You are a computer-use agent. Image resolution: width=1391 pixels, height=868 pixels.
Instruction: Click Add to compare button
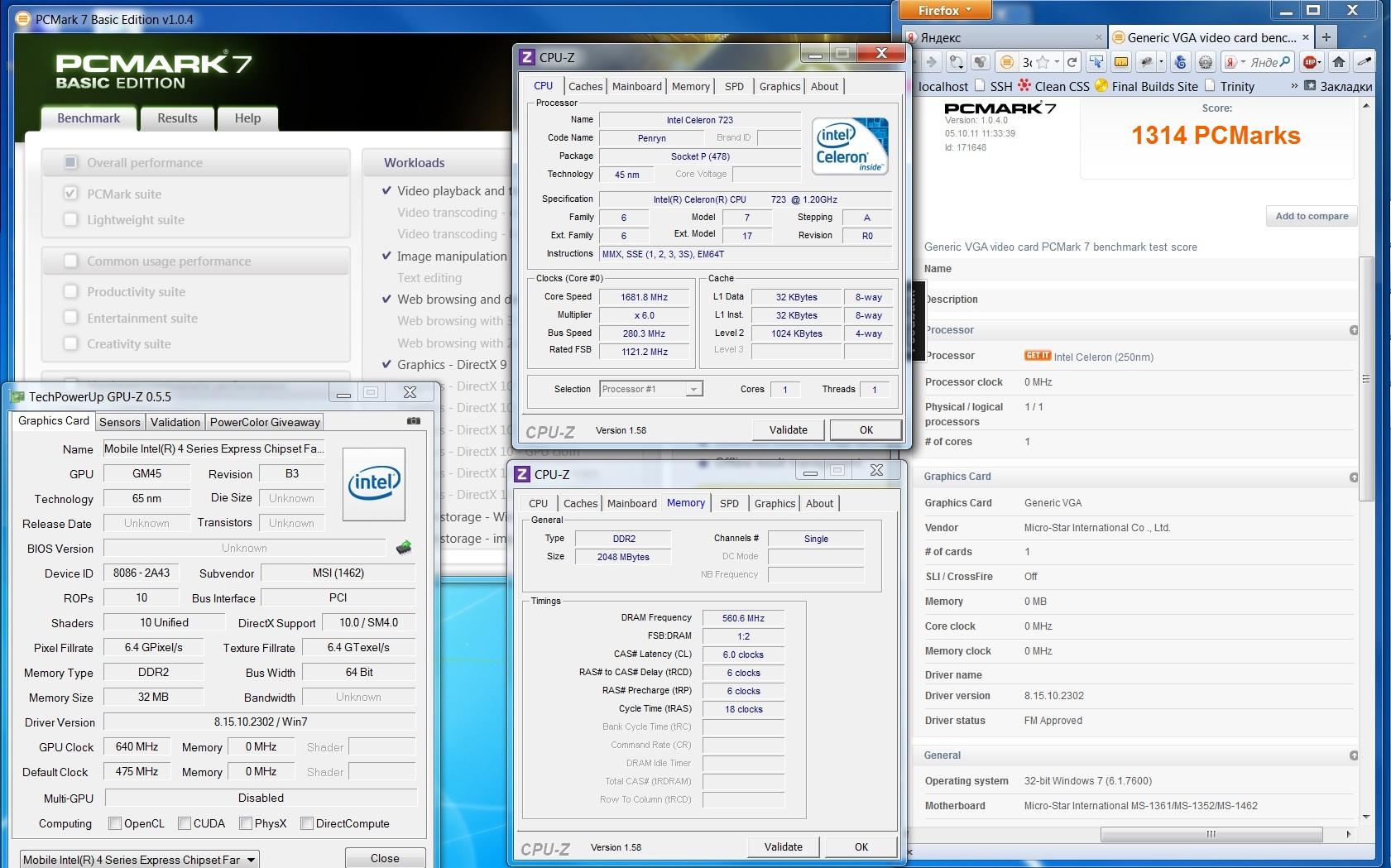click(x=1312, y=216)
